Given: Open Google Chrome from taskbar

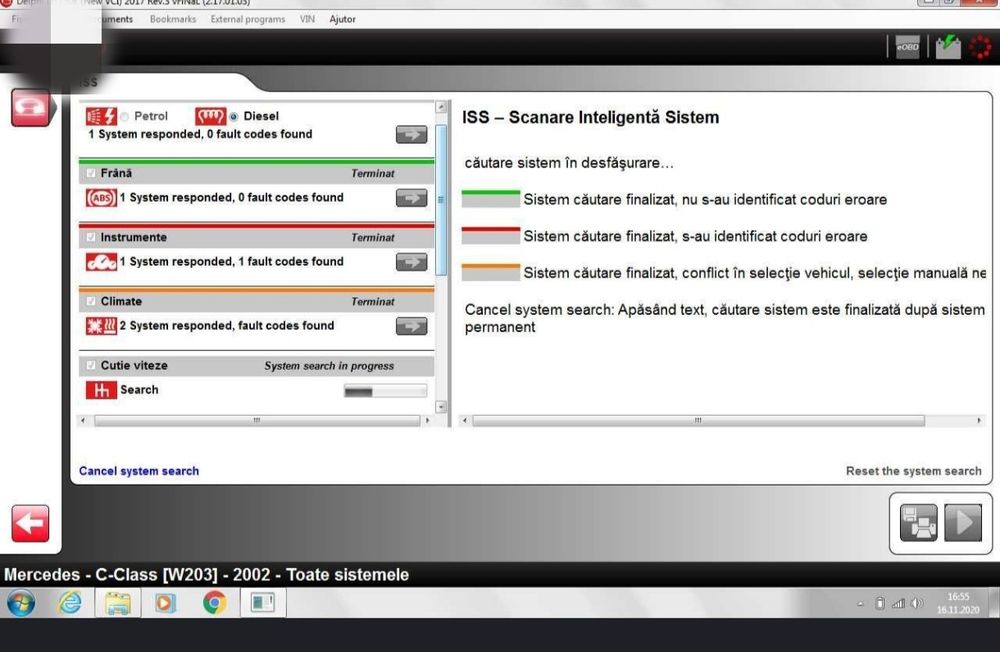Looking at the screenshot, I should click(x=214, y=602).
